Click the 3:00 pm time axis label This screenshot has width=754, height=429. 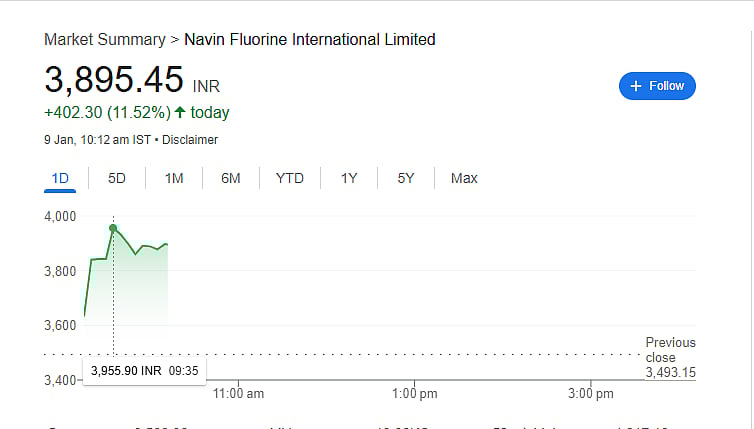[x=591, y=394]
